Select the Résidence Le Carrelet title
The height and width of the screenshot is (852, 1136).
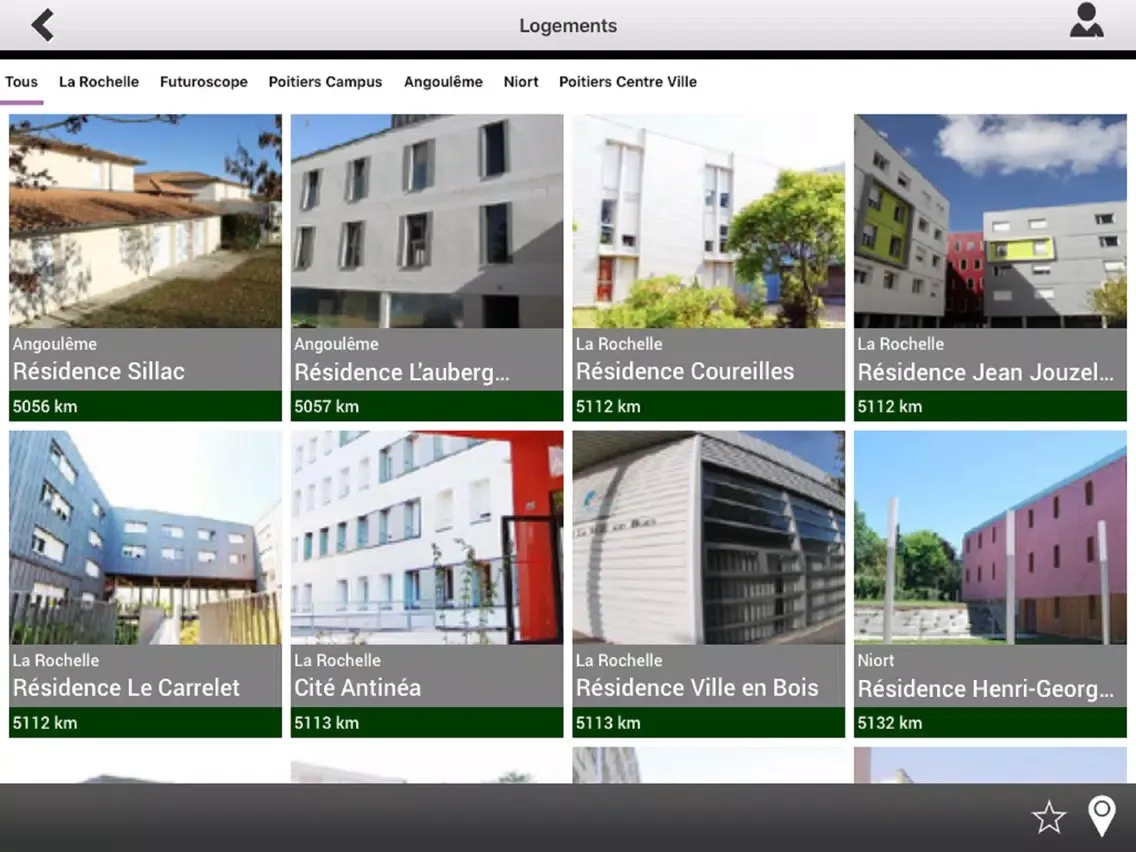[126, 688]
